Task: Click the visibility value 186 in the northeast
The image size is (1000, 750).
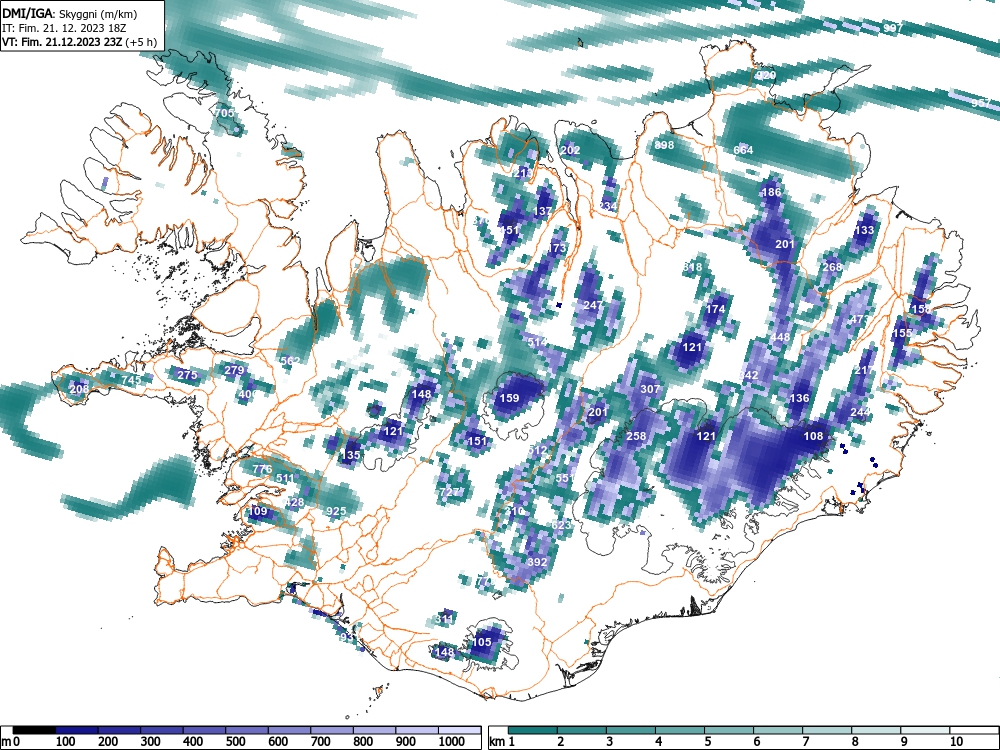Action: (771, 192)
